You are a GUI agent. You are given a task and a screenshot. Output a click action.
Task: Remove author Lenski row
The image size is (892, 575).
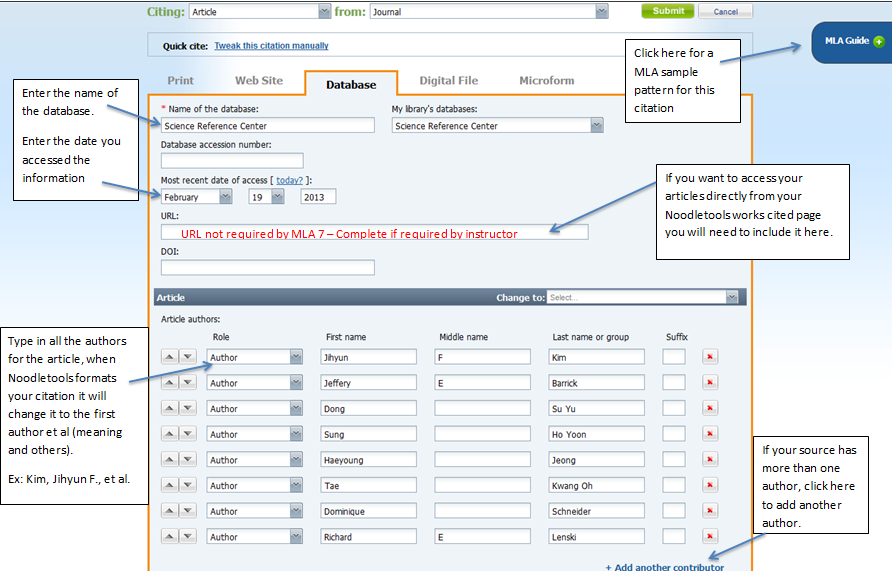coord(710,536)
